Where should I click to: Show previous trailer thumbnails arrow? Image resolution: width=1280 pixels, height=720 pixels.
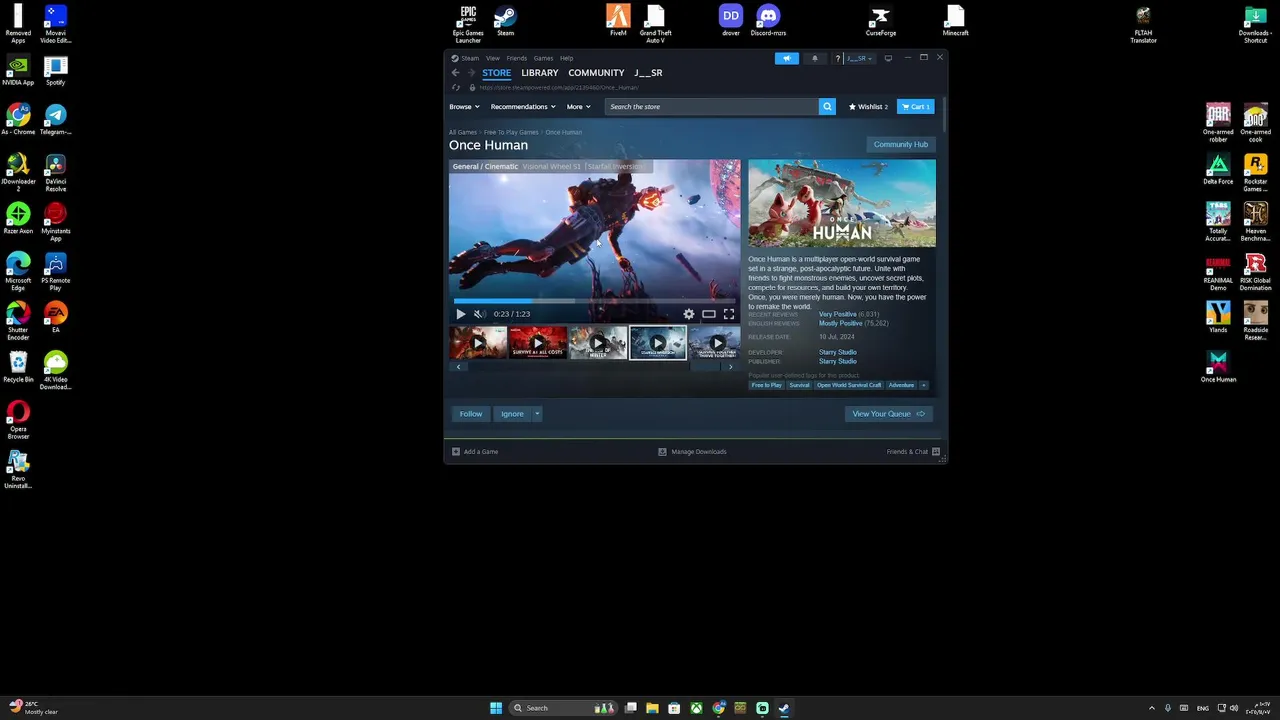pyautogui.click(x=458, y=367)
